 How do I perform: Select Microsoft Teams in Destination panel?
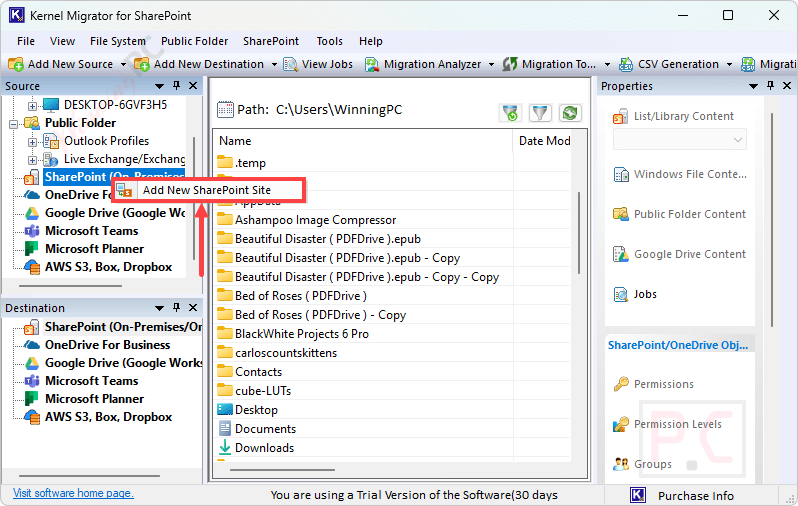coord(92,381)
